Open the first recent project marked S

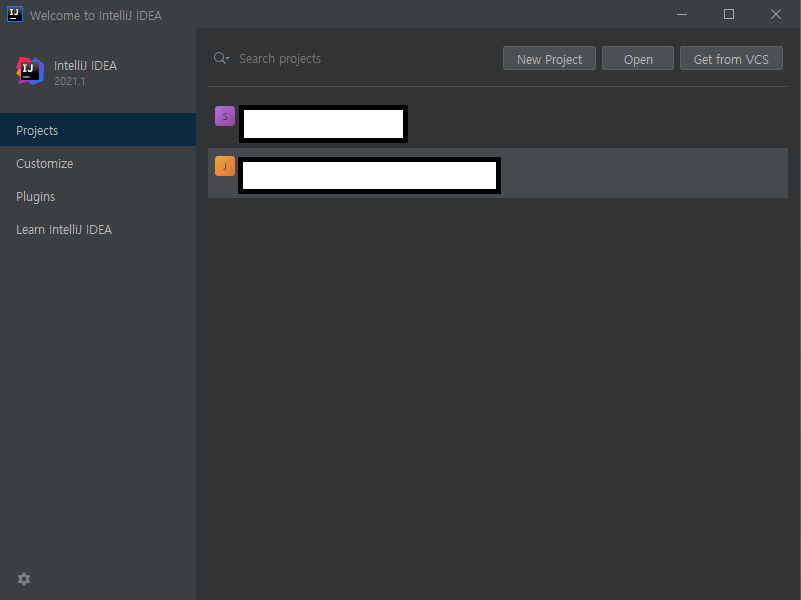coord(498,123)
